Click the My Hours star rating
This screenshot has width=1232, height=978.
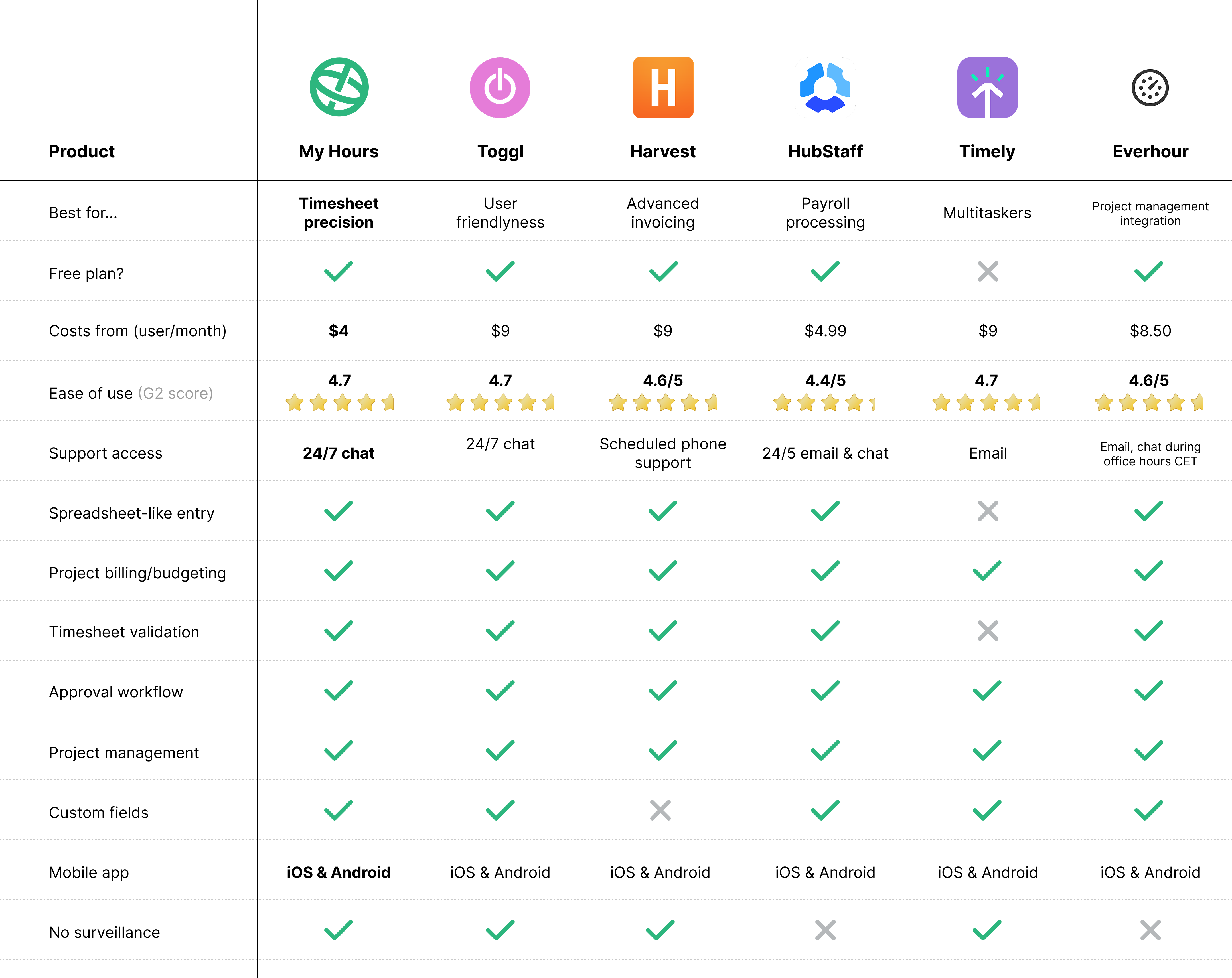339,402
